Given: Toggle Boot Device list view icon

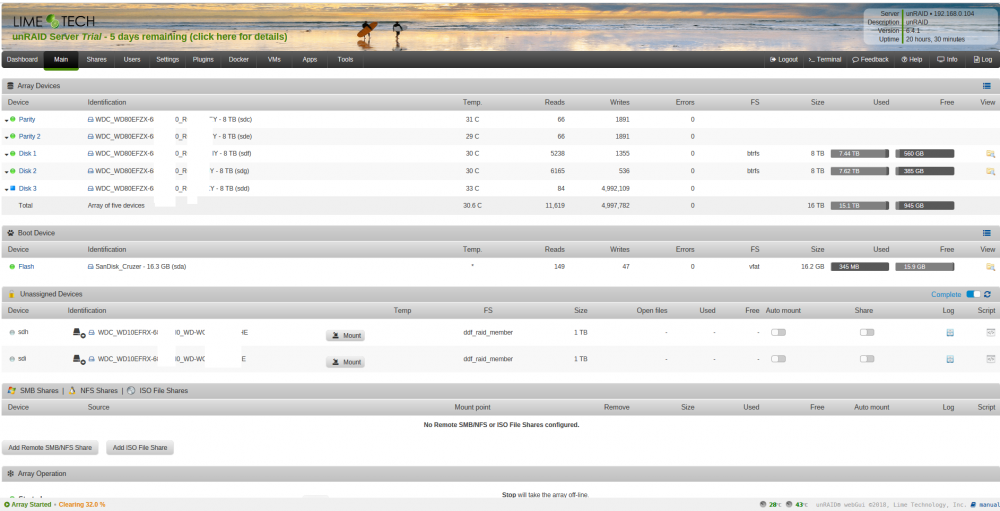Looking at the screenshot, I should (x=987, y=233).
